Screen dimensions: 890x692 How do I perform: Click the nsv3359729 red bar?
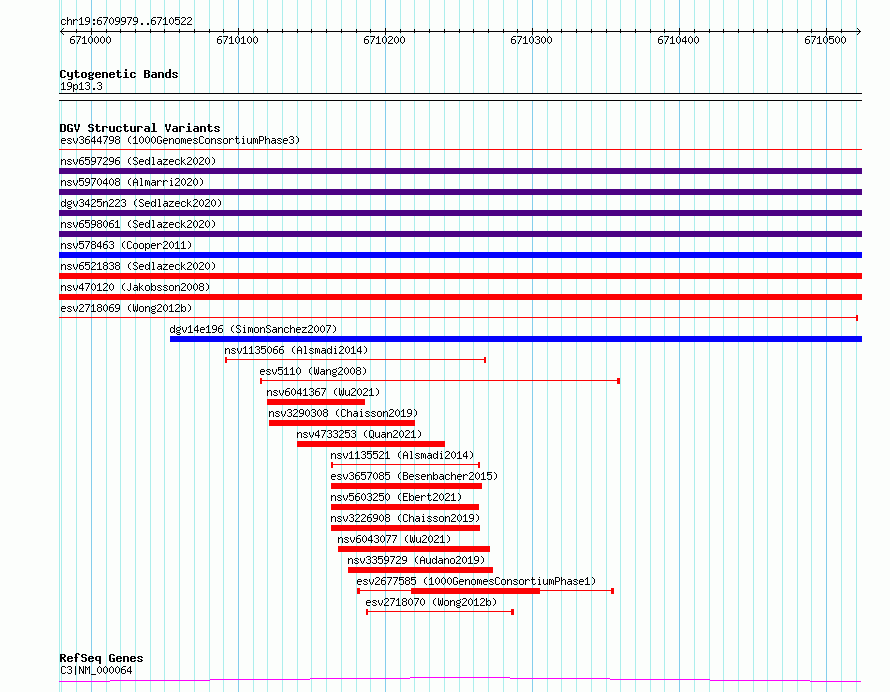pos(420,570)
